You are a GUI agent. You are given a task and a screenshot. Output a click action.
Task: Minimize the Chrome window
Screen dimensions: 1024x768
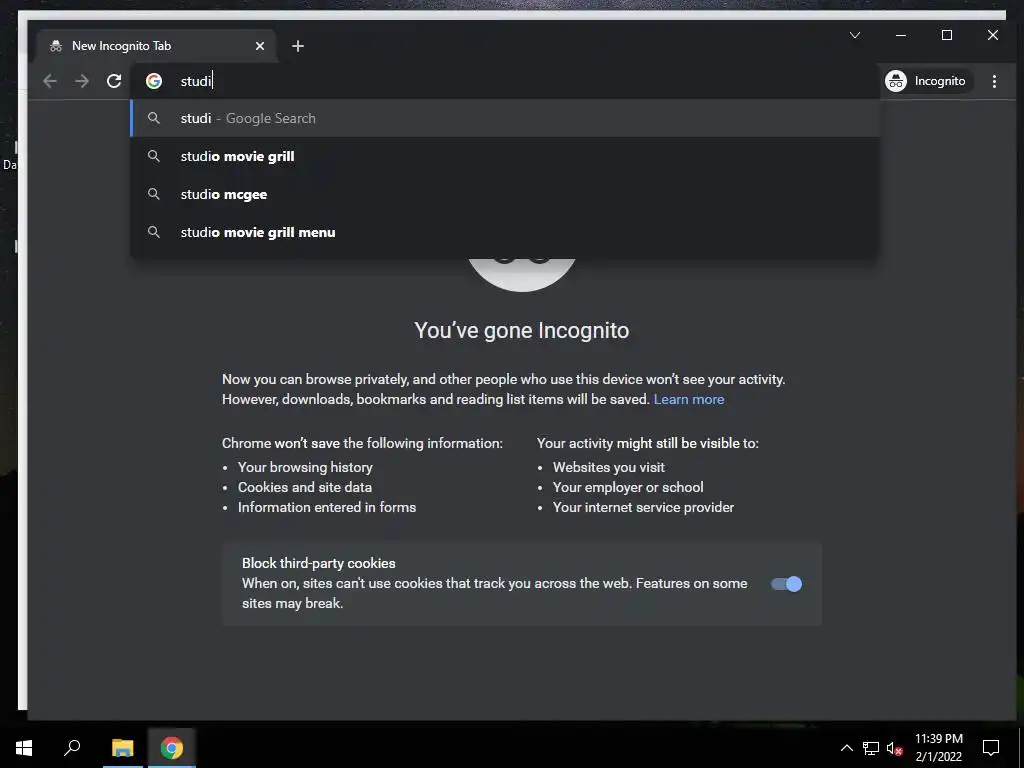[x=901, y=35]
